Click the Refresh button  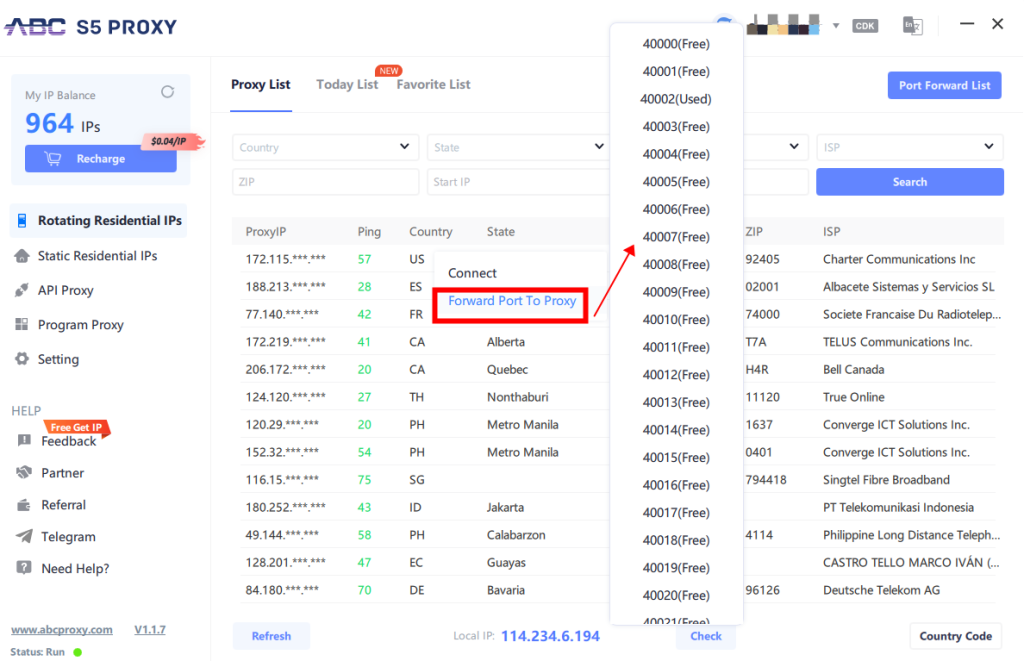click(271, 636)
